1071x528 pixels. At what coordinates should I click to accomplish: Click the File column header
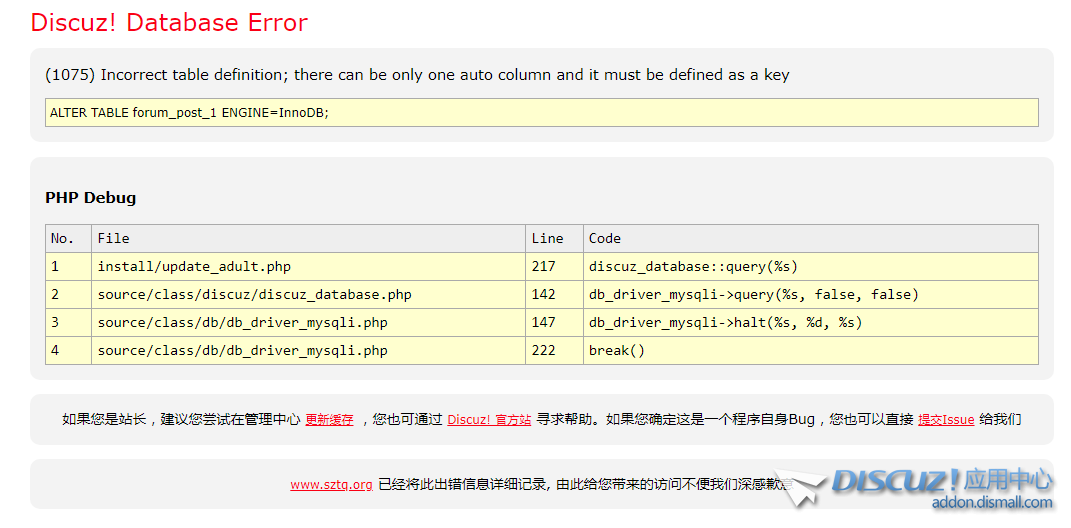[113, 239]
